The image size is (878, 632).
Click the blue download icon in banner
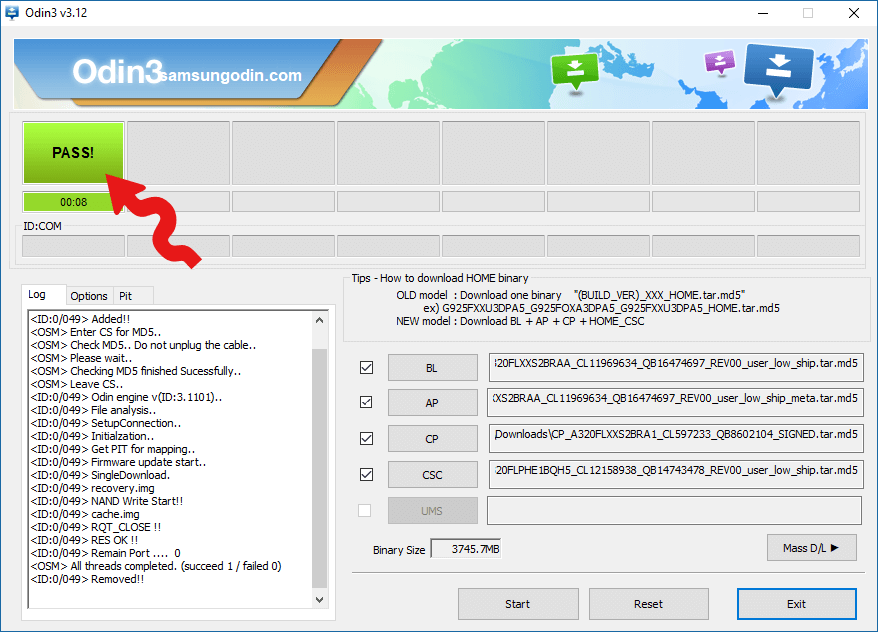[x=778, y=69]
